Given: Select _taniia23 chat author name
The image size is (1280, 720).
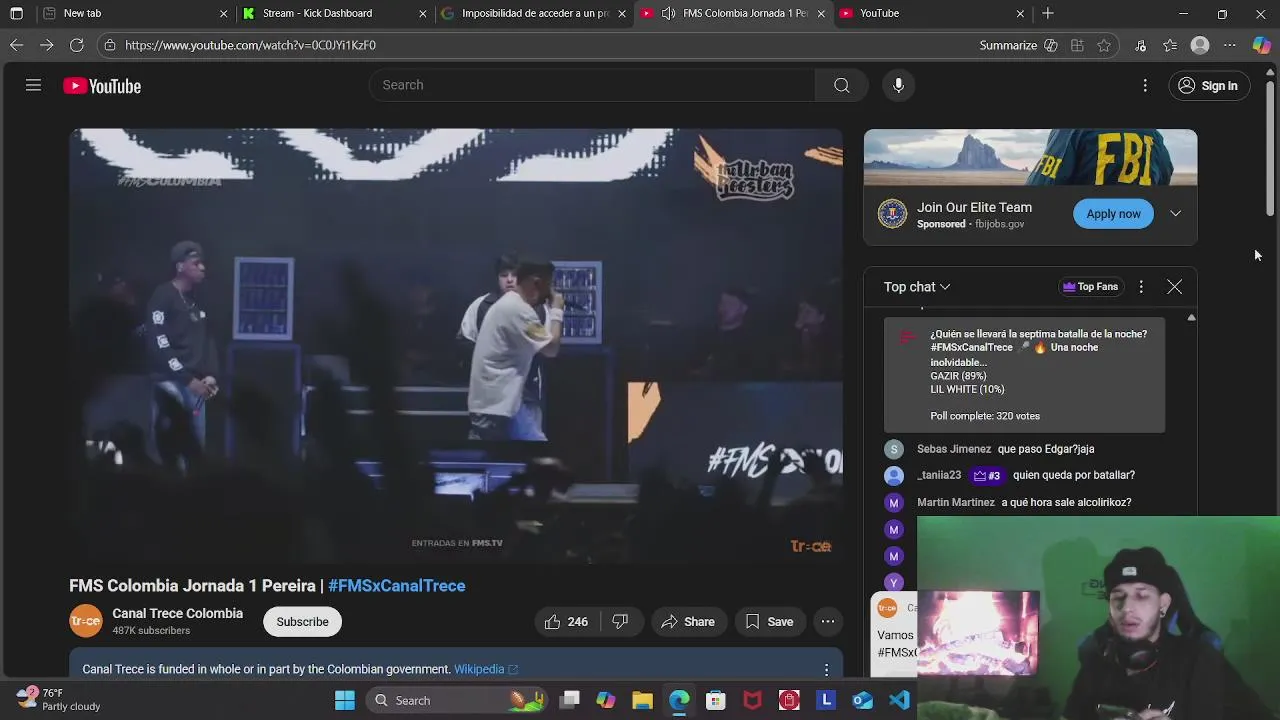Looking at the screenshot, I should click(939, 475).
